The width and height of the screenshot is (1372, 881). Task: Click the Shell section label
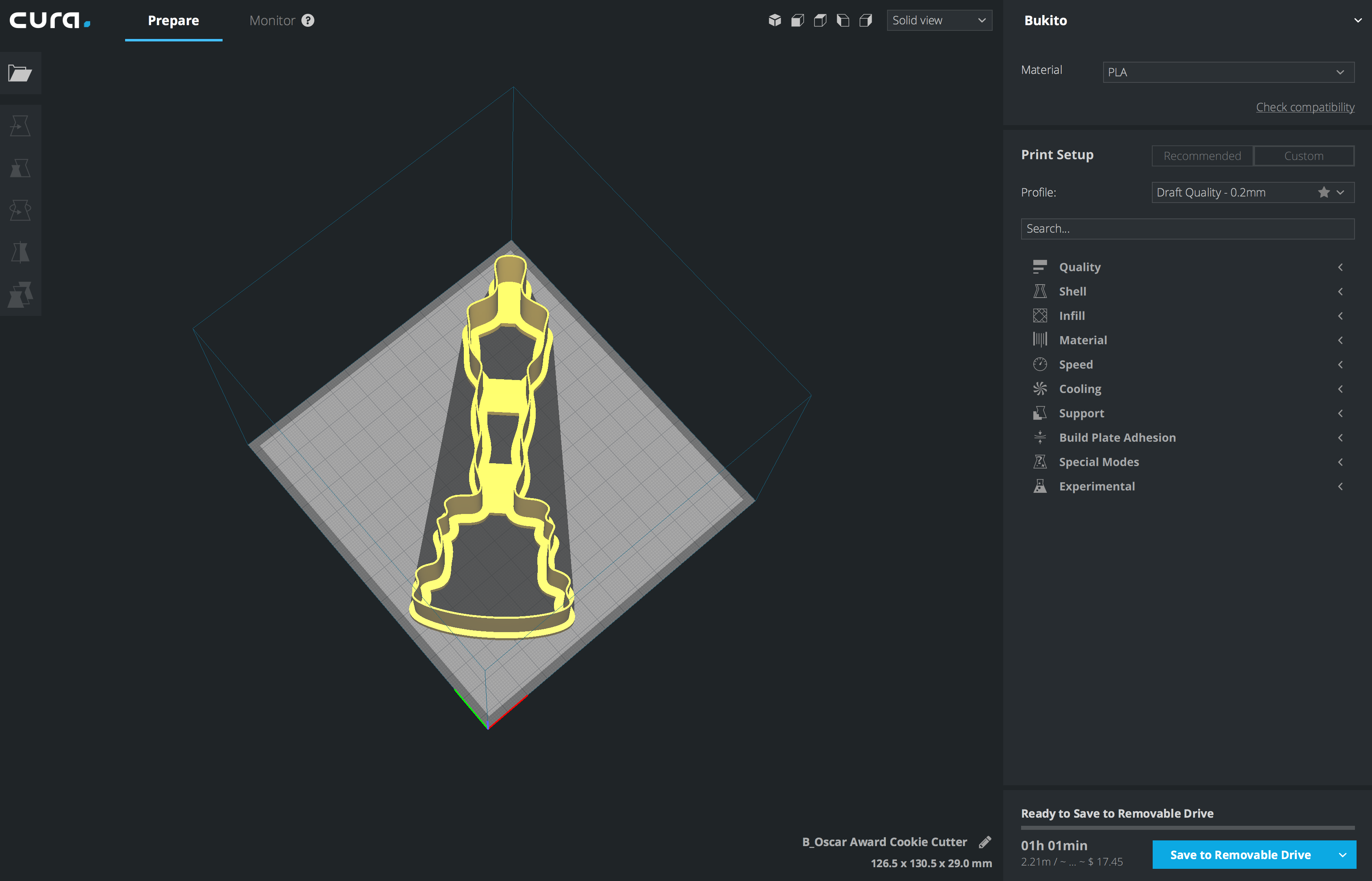1072,291
